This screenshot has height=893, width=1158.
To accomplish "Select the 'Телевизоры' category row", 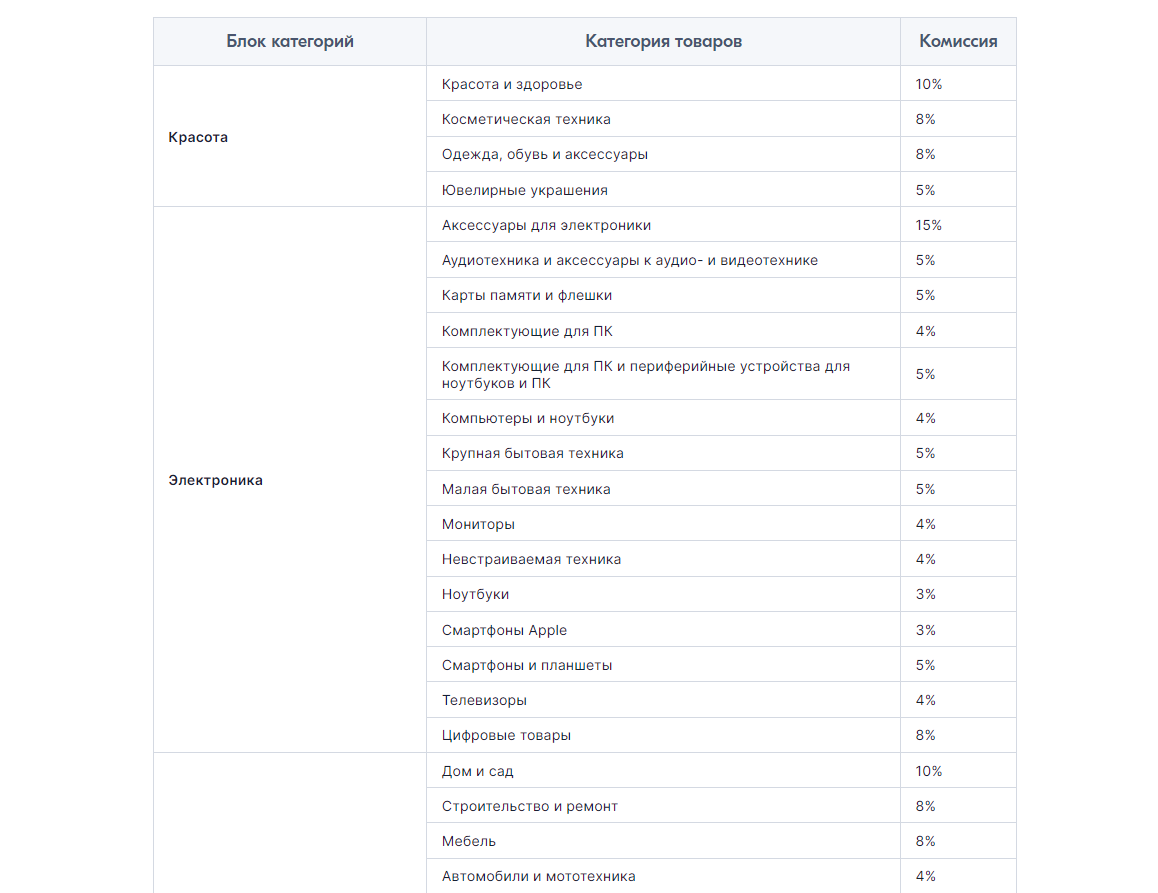I will 722,700.
